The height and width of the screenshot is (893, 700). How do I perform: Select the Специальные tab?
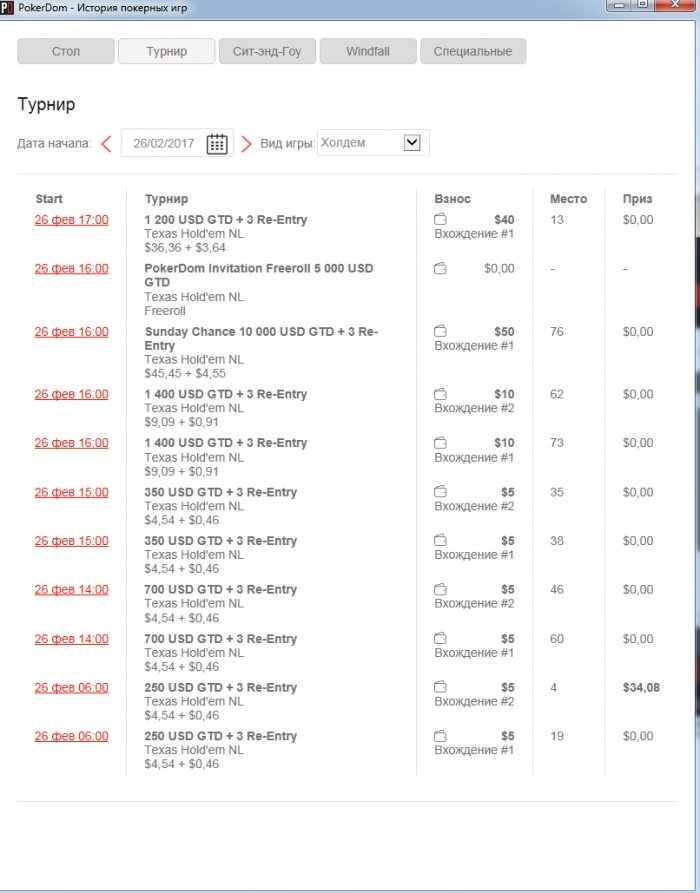click(x=473, y=51)
